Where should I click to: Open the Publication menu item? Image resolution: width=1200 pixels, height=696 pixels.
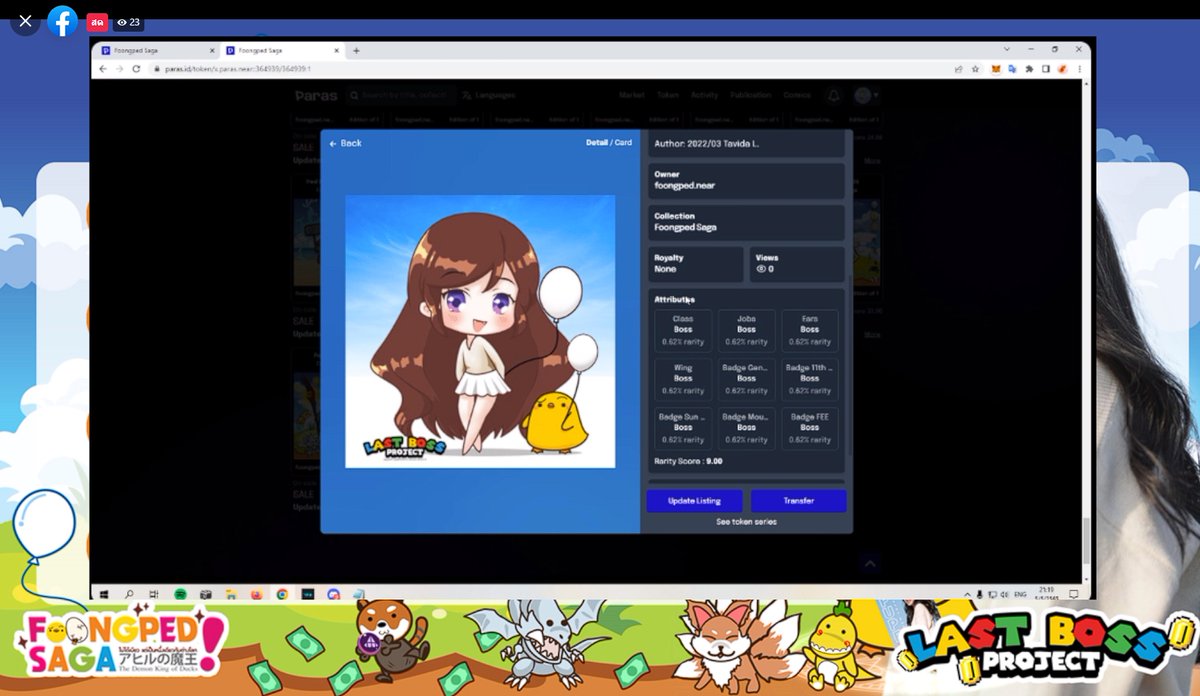coord(751,95)
